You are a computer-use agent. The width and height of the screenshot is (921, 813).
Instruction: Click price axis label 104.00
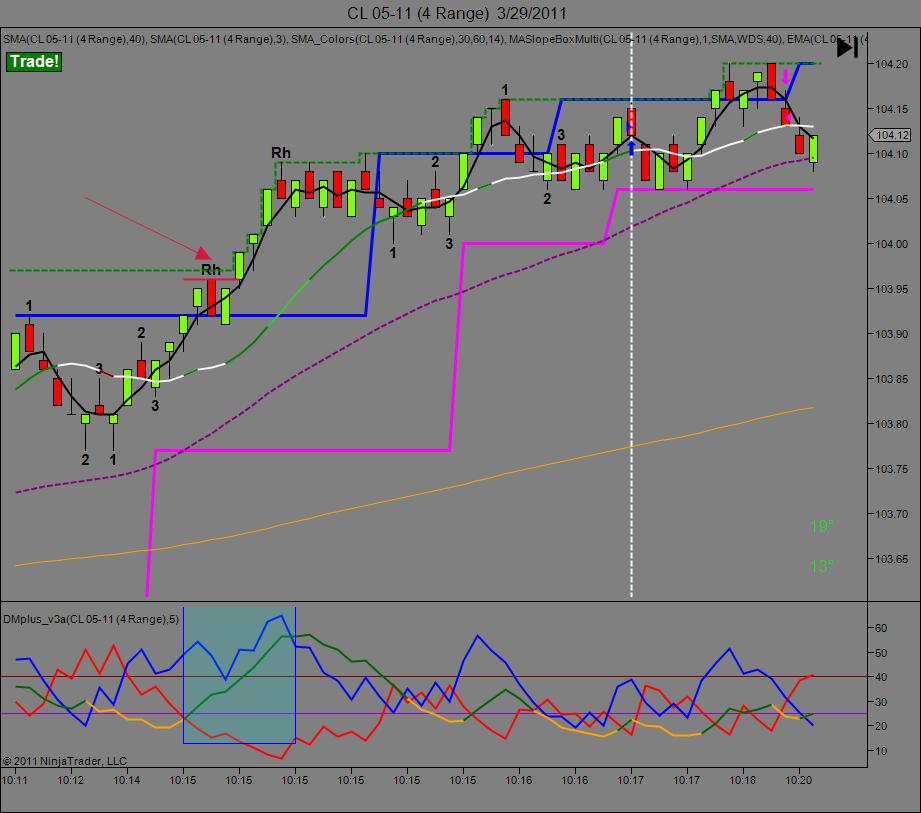pos(891,244)
